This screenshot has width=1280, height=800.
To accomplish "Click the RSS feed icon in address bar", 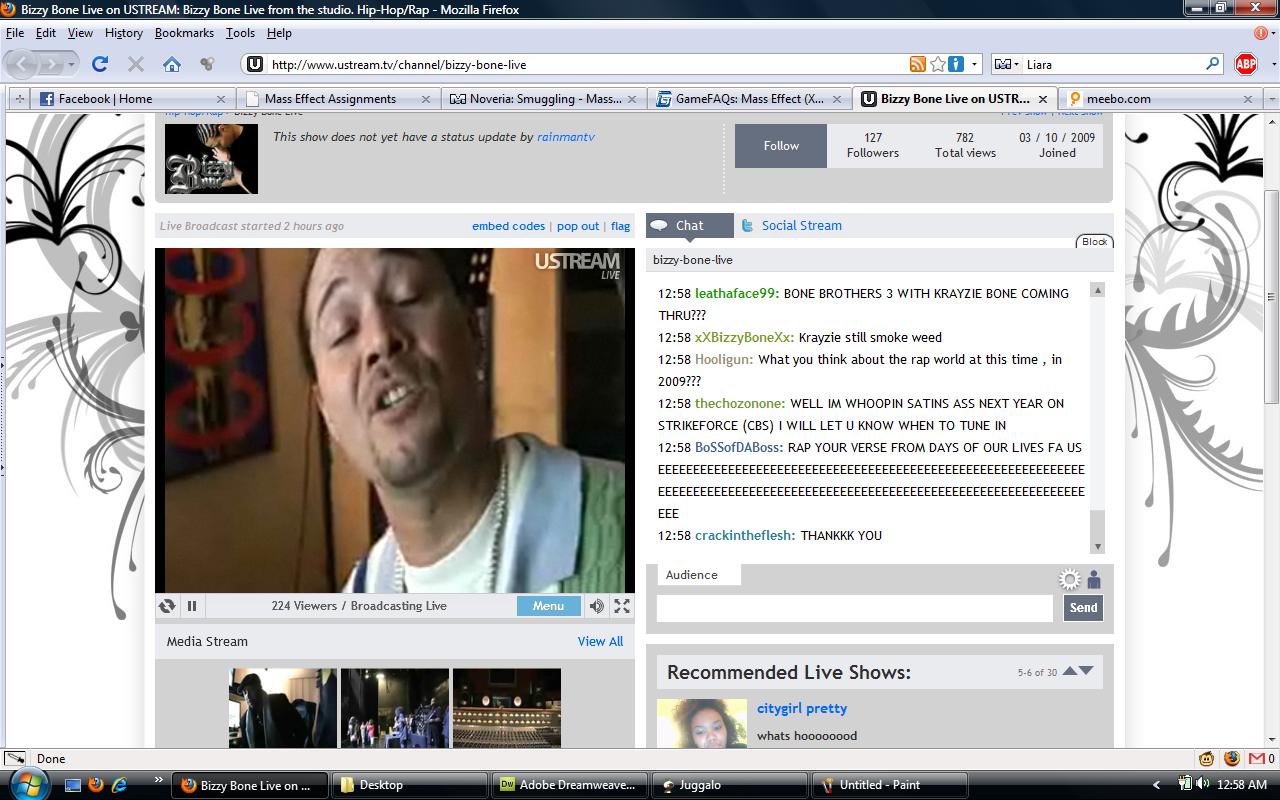I will click(917, 64).
